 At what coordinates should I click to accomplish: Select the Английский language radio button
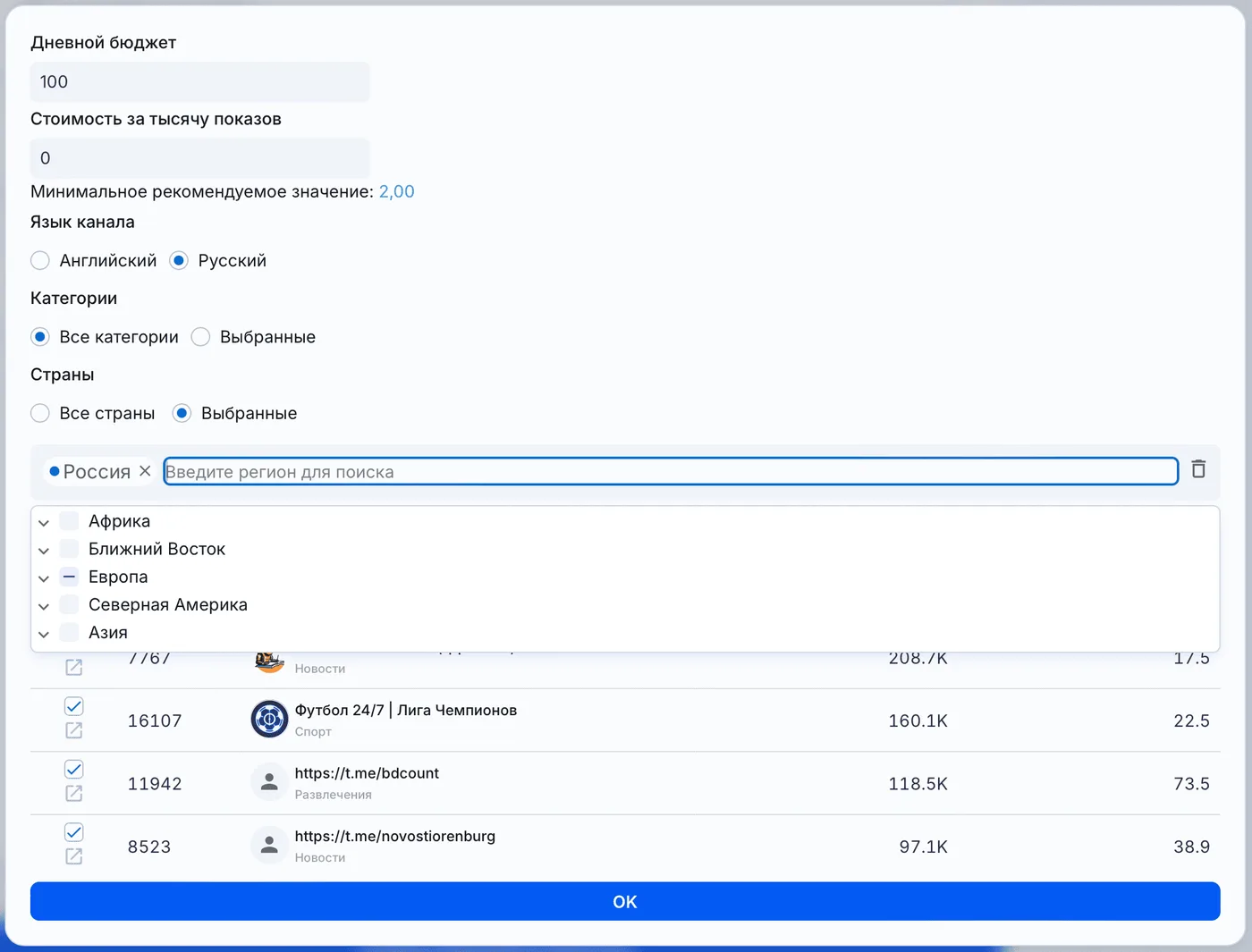[40, 260]
